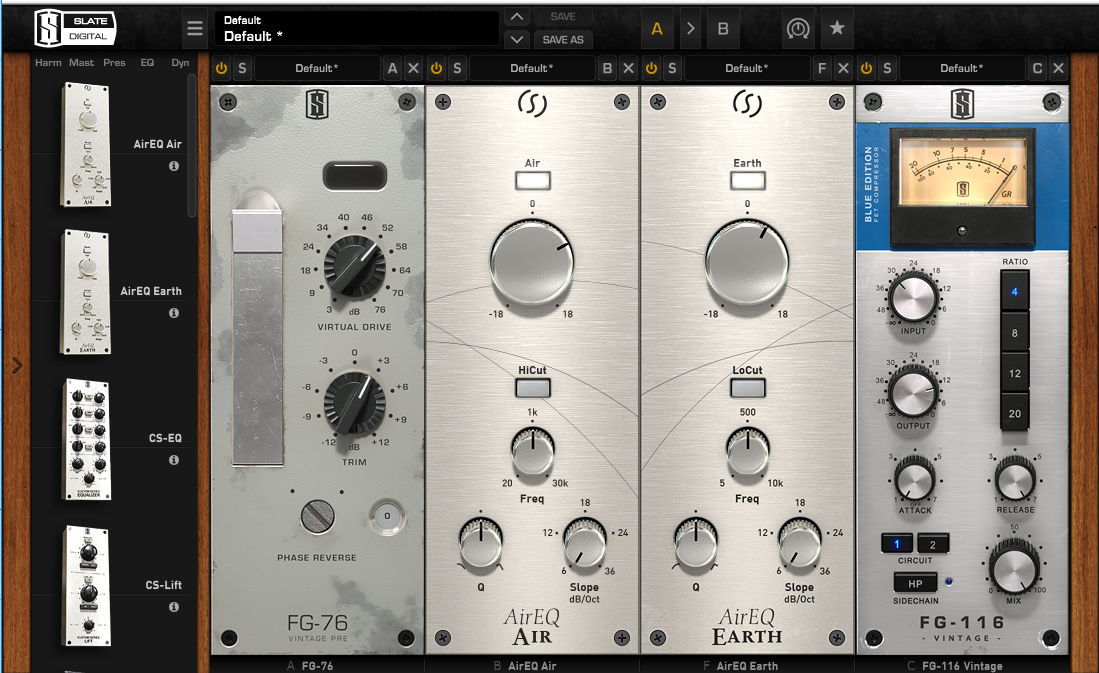
Task: Set FG-116 ratio to 12
Action: [1014, 374]
